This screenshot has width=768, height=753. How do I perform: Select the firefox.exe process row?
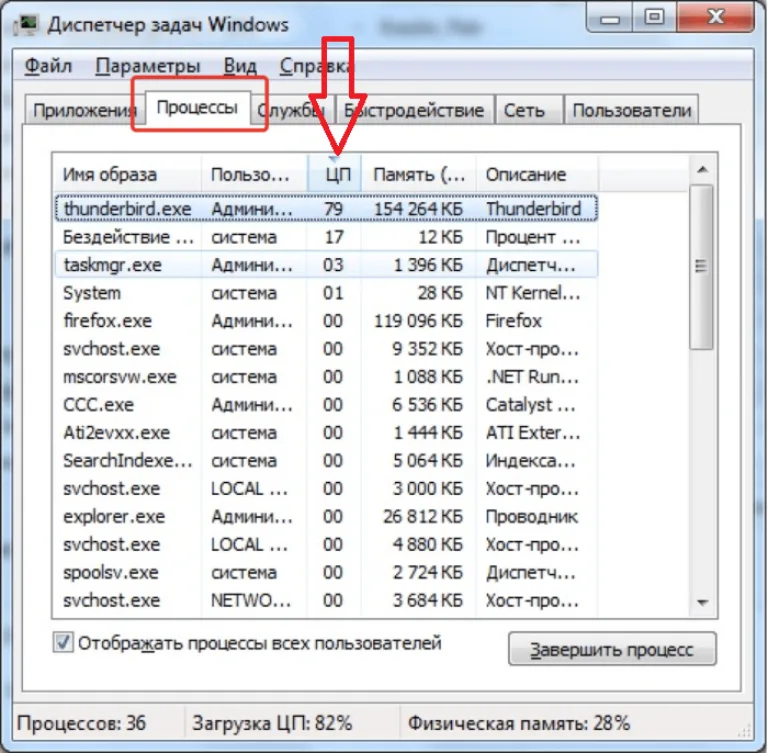[x=326, y=321]
